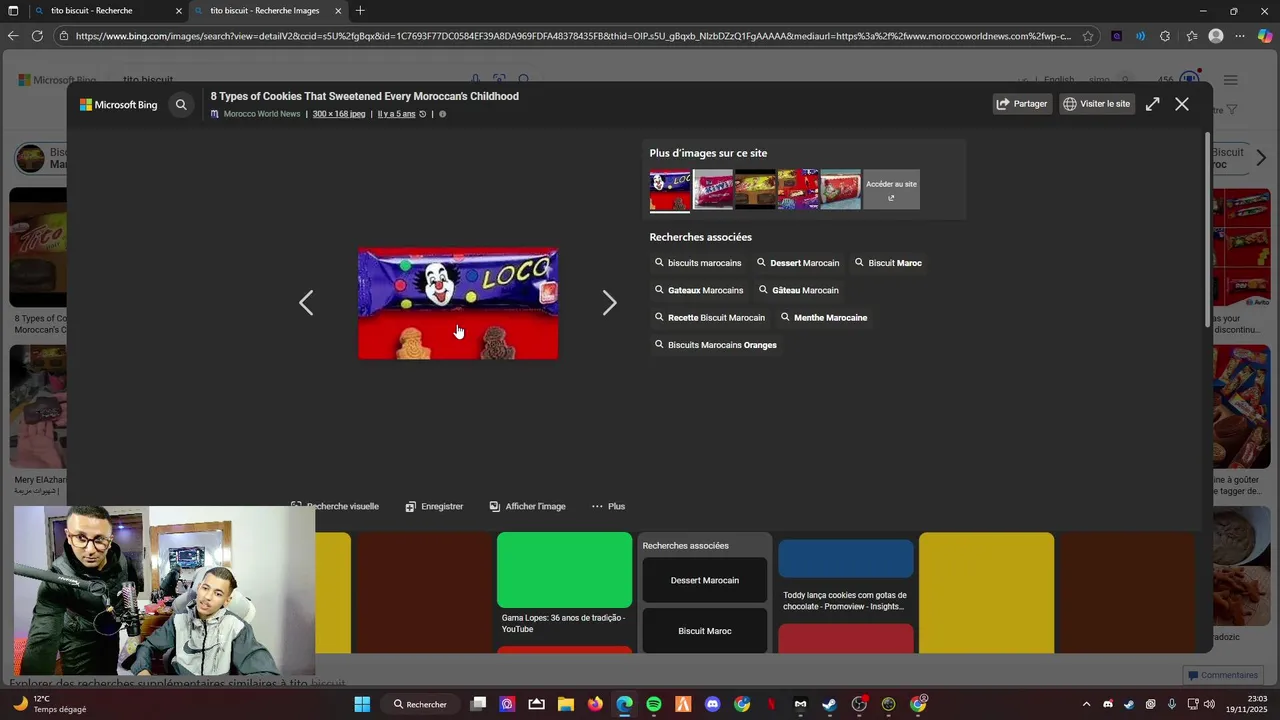Search related term Recette Biscuit Marocain
This screenshot has width=1280, height=720.
click(x=709, y=317)
